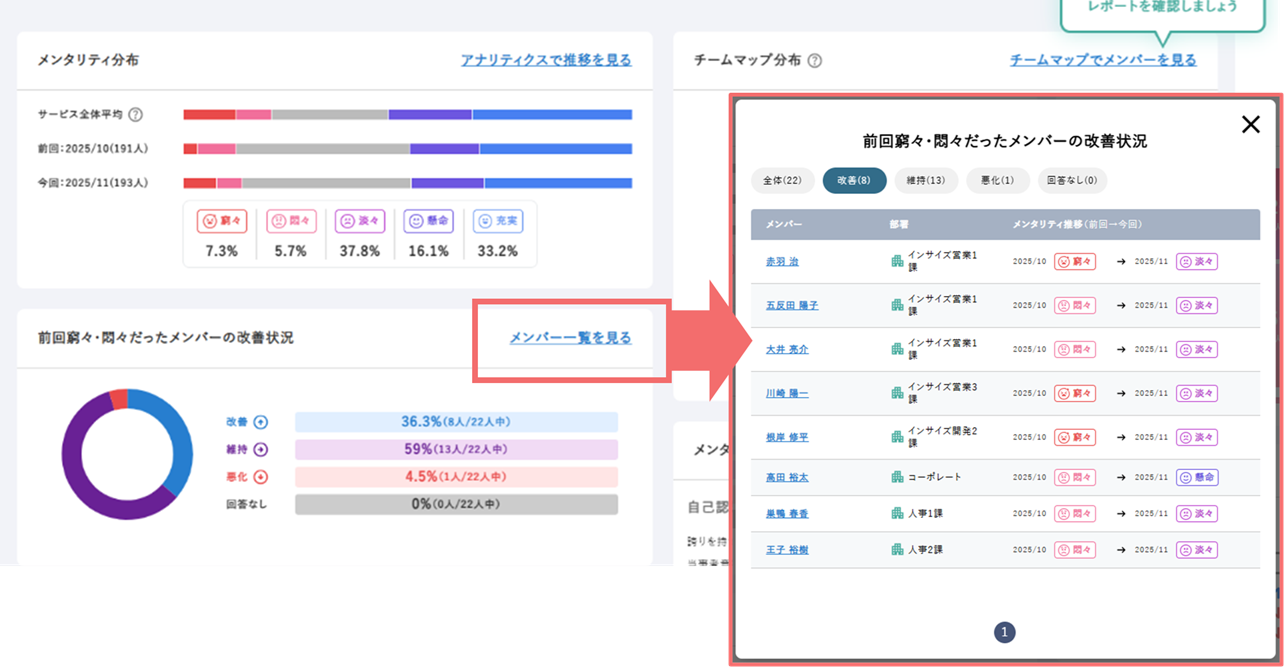The height and width of the screenshot is (667, 1284).
Task: Click the 悶々 face badge in the legend
Action: point(291,221)
